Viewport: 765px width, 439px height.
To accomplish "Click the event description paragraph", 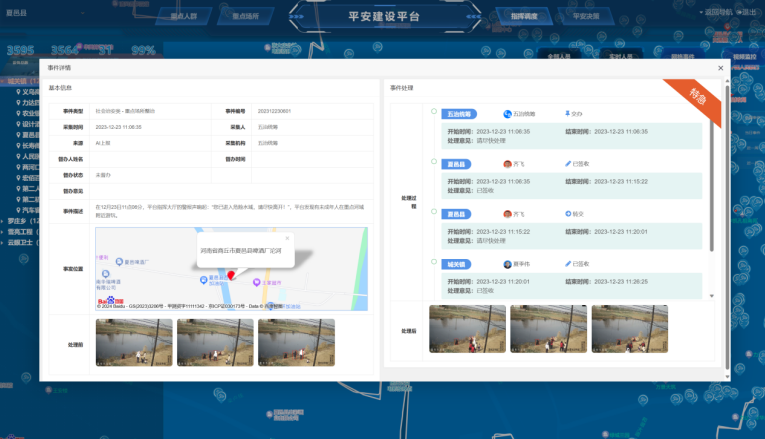I will coord(230,211).
